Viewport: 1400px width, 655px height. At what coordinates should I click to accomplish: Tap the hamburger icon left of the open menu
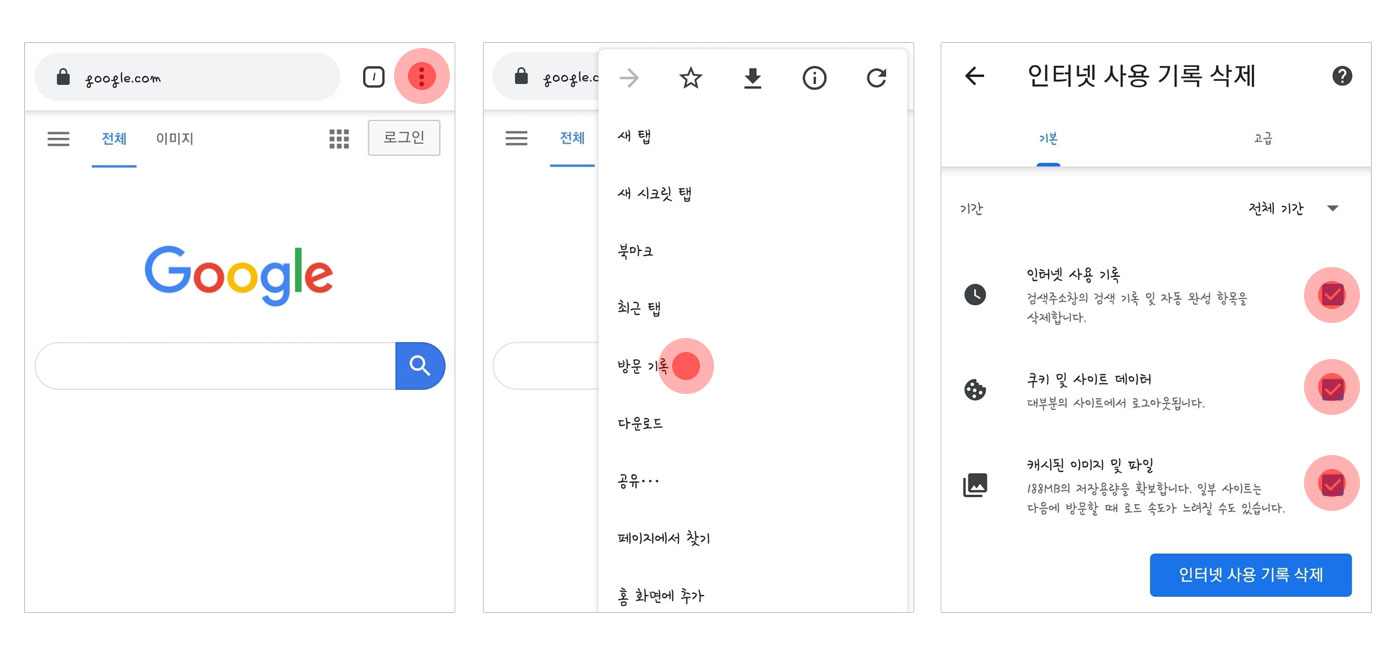click(x=517, y=139)
